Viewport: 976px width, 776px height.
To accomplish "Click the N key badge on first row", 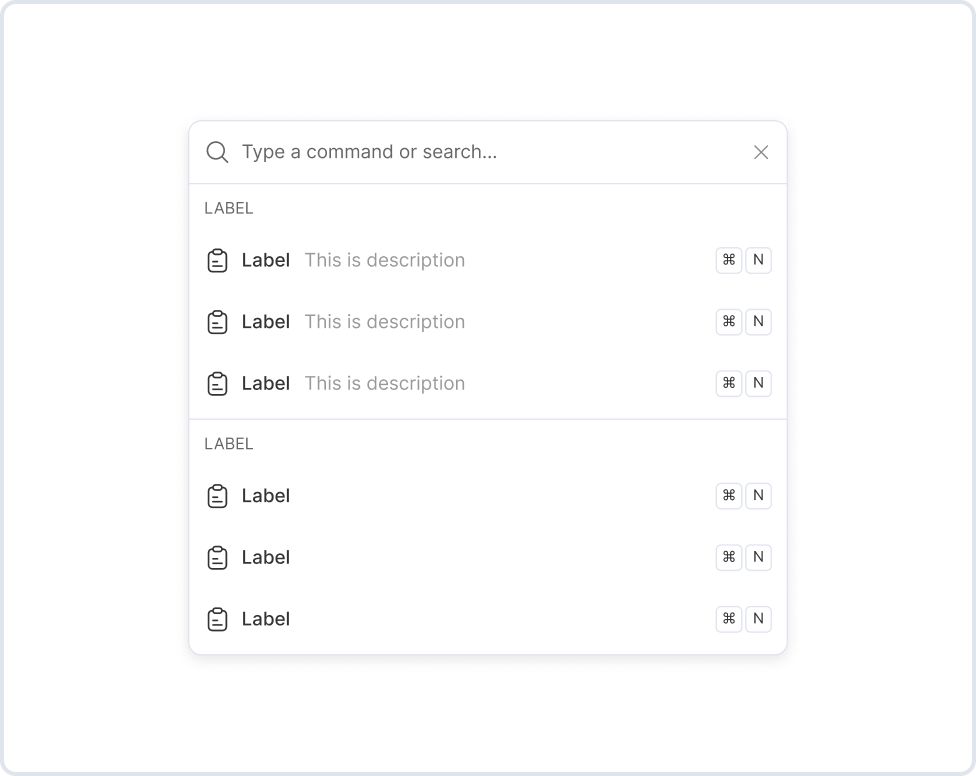I will tap(758, 261).
